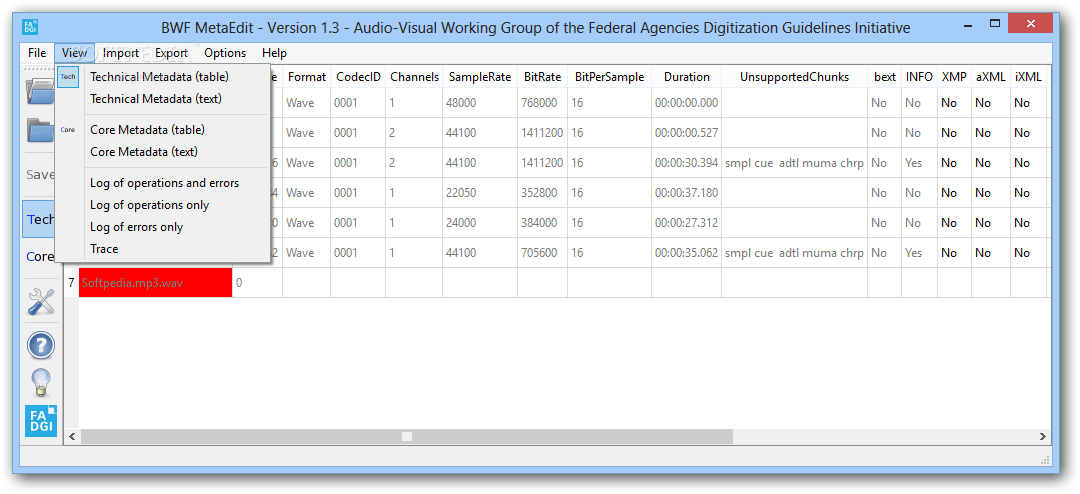This screenshot has height=494, width=1080.
Task: Select the Tech view button in sidebar
Action: [40, 219]
